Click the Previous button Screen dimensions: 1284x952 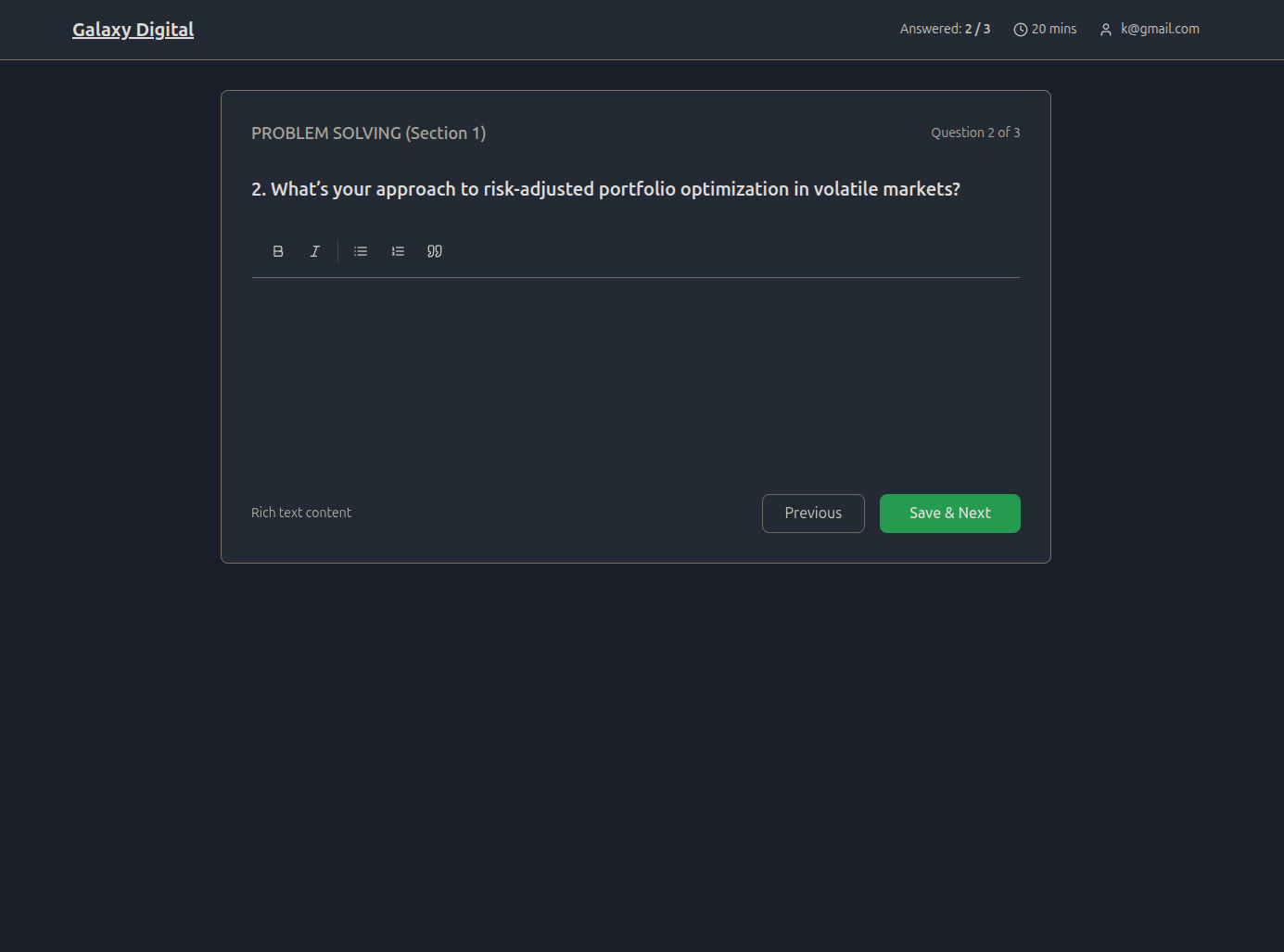pyautogui.click(x=813, y=514)
